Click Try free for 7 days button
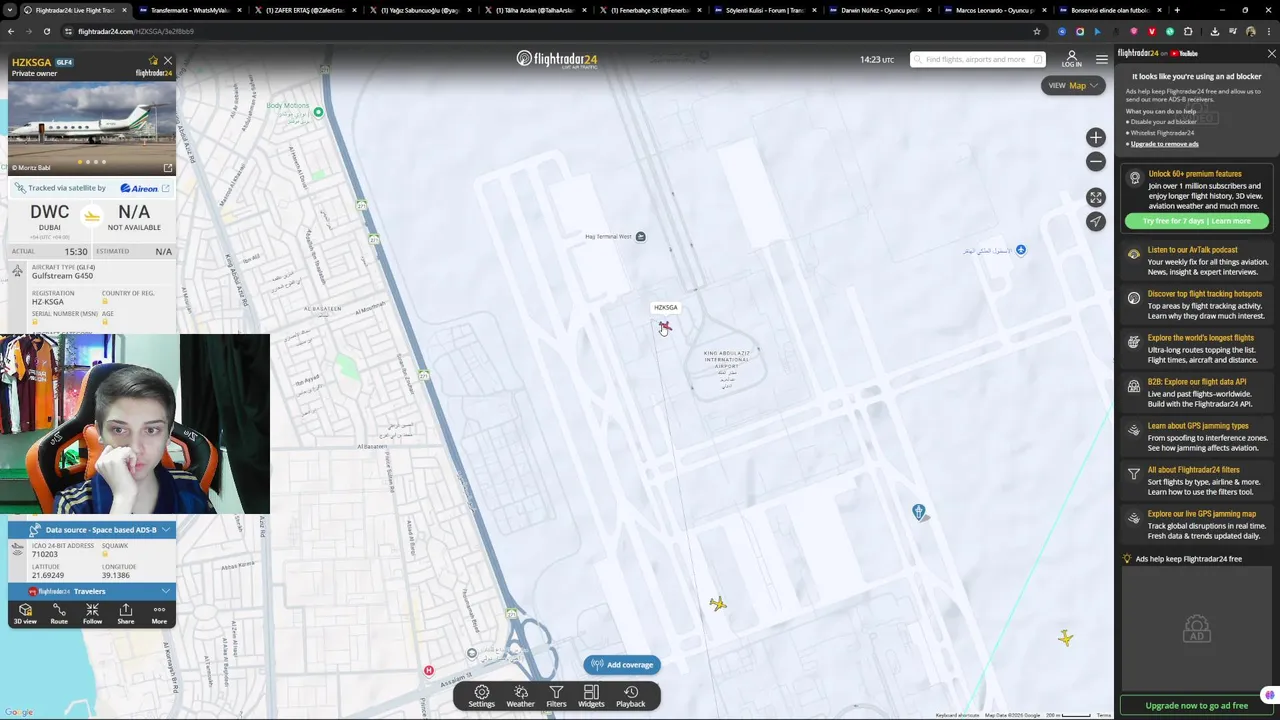1280x720 pixels. [x=1197, y=221]
